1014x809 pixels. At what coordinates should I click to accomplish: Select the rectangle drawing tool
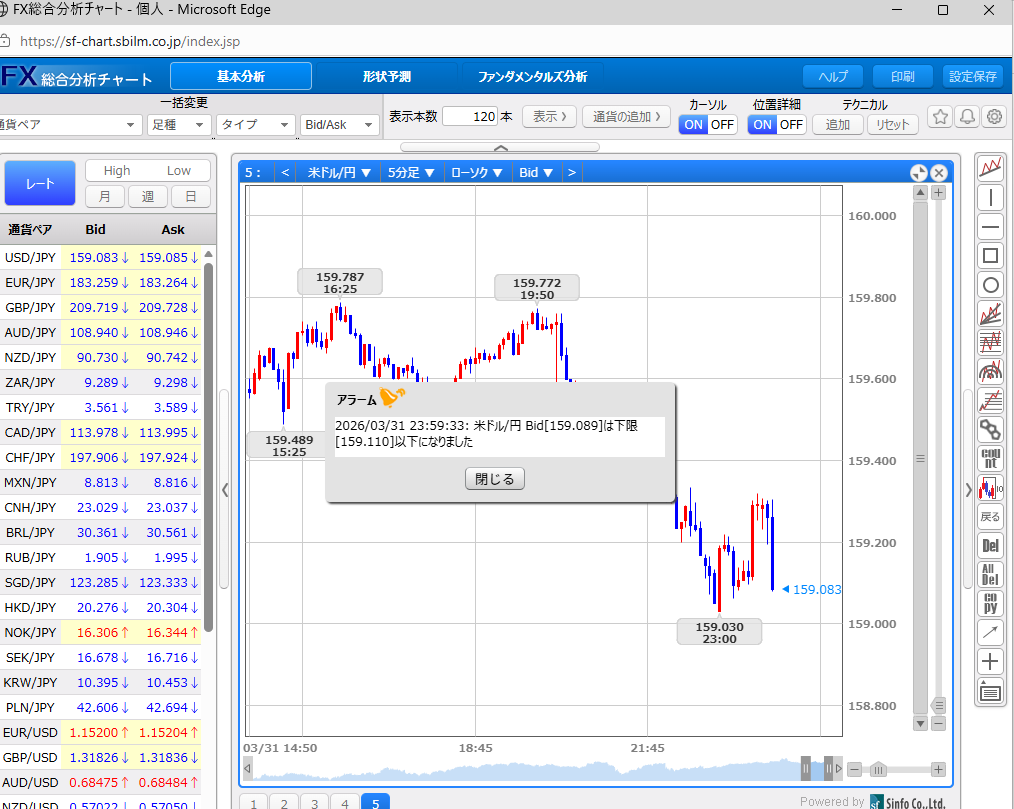pos(990,255)
